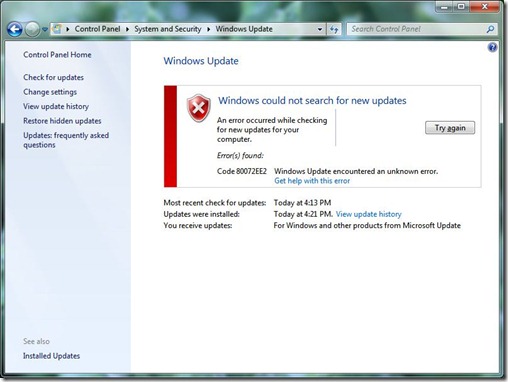Open Help via the blue question icon
508x382 pixels.
[492, 47]
